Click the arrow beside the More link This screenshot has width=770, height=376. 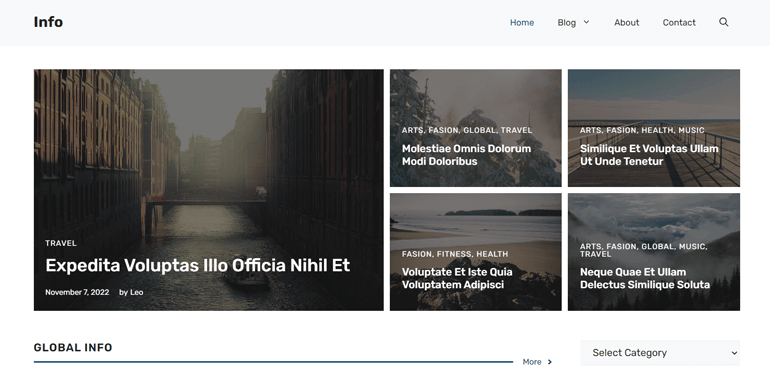550,362
